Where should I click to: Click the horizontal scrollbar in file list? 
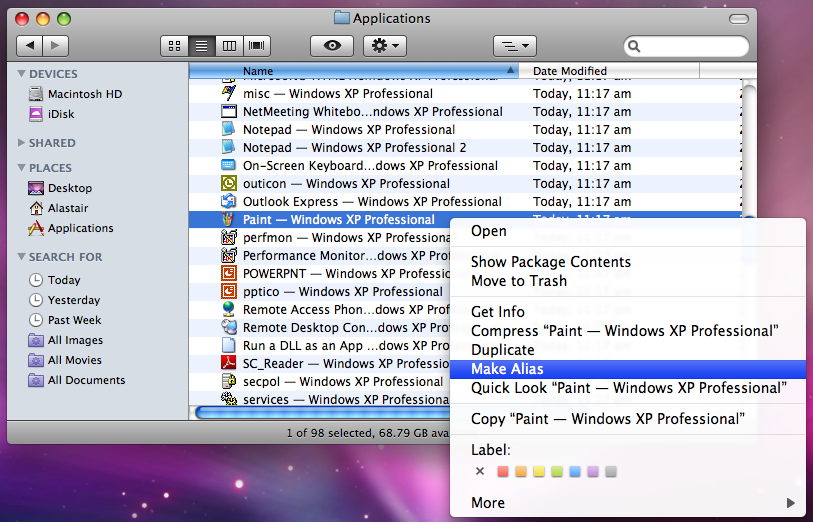(x=323, y=413)
